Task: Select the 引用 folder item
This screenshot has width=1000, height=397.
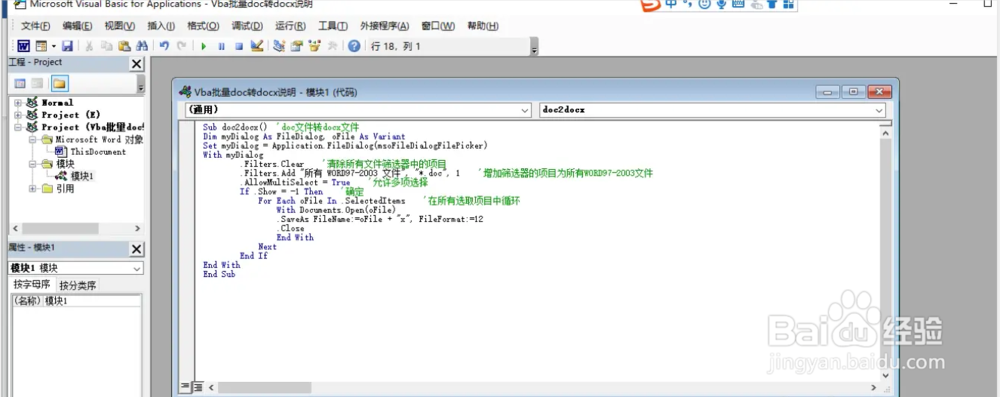Action: pos(65,188)
